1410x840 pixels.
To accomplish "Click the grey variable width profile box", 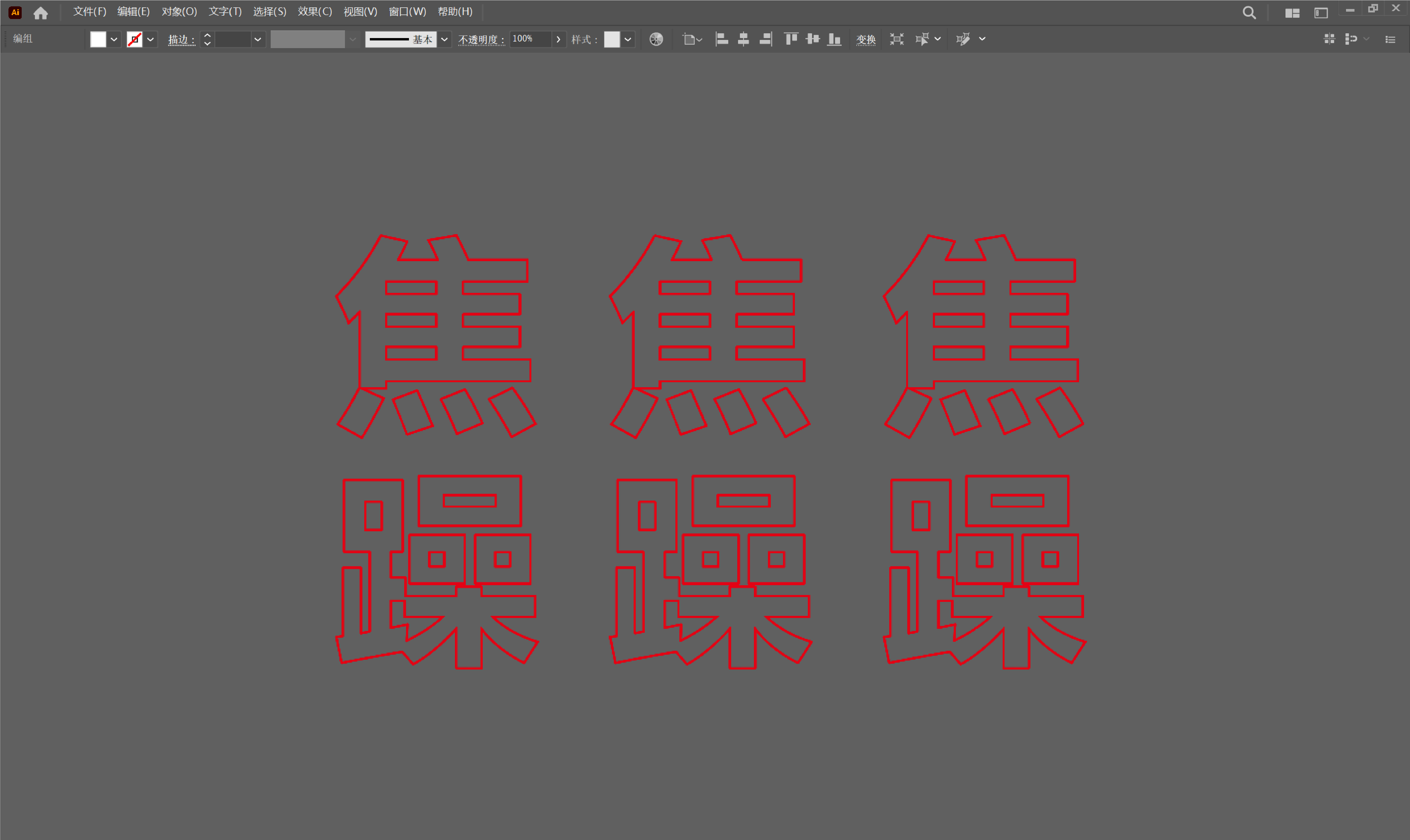I will click(x=307, y=39).
